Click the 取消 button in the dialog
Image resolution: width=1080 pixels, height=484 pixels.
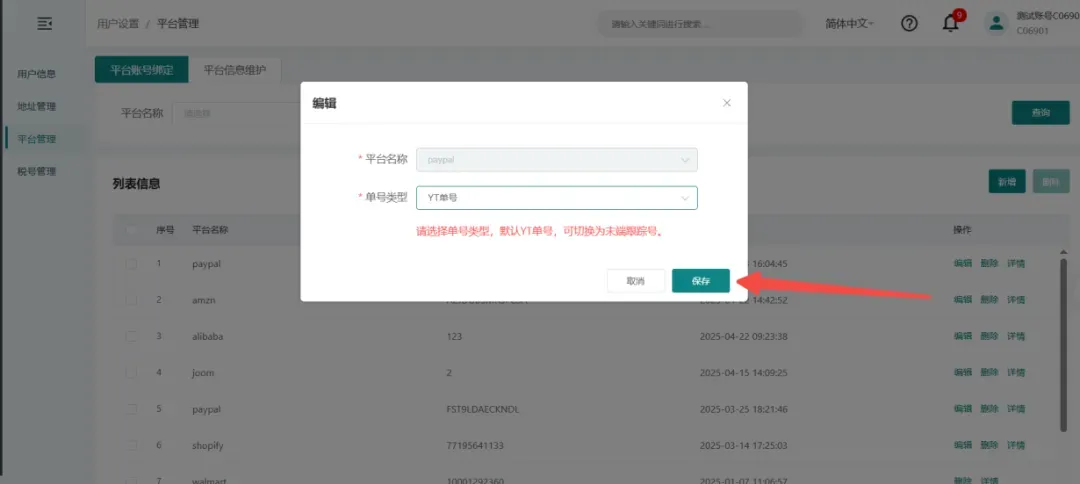click(x=636, y=281)
